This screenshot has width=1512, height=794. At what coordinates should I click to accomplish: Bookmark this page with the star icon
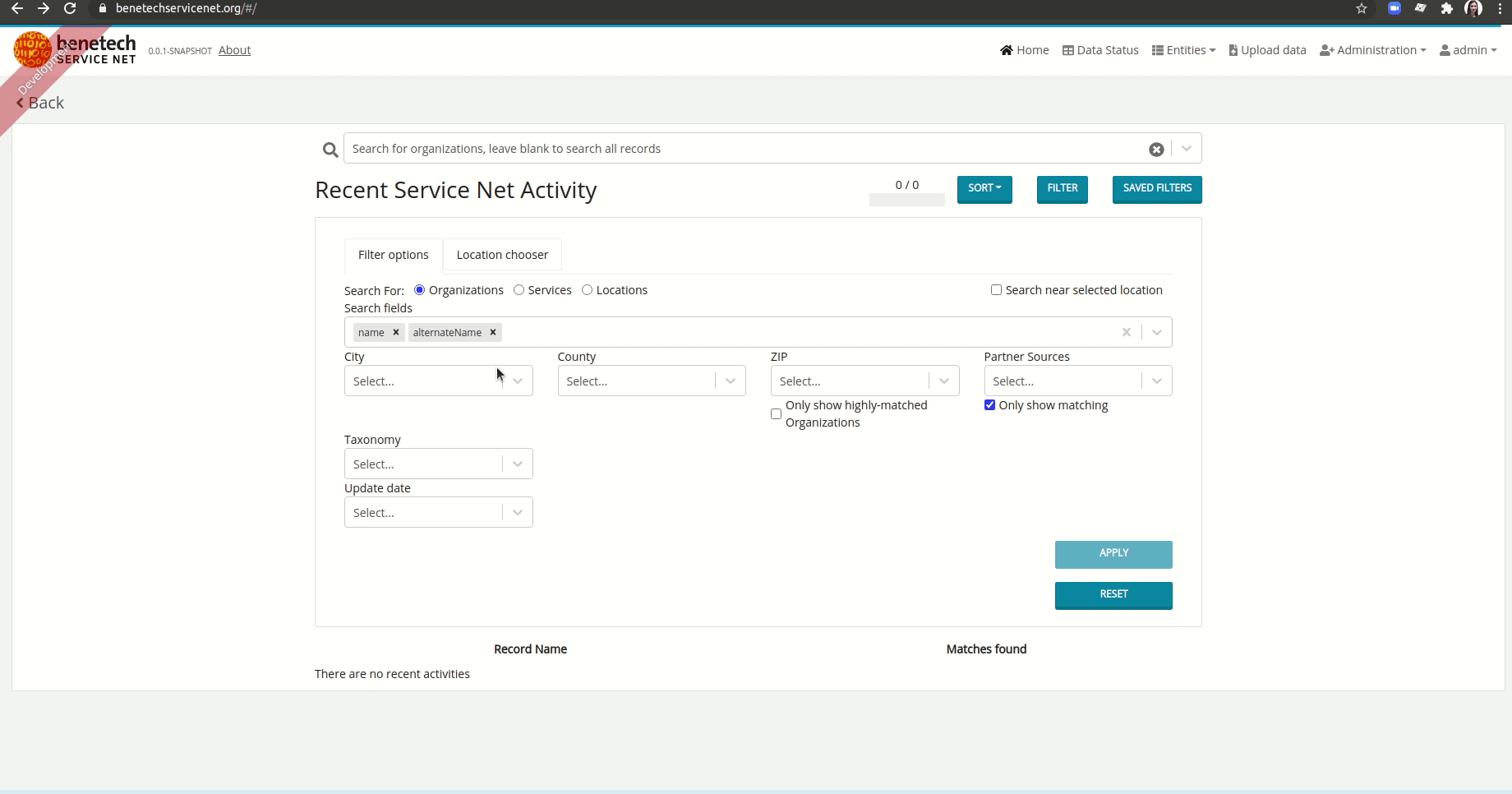click(x=1362, y=8)
